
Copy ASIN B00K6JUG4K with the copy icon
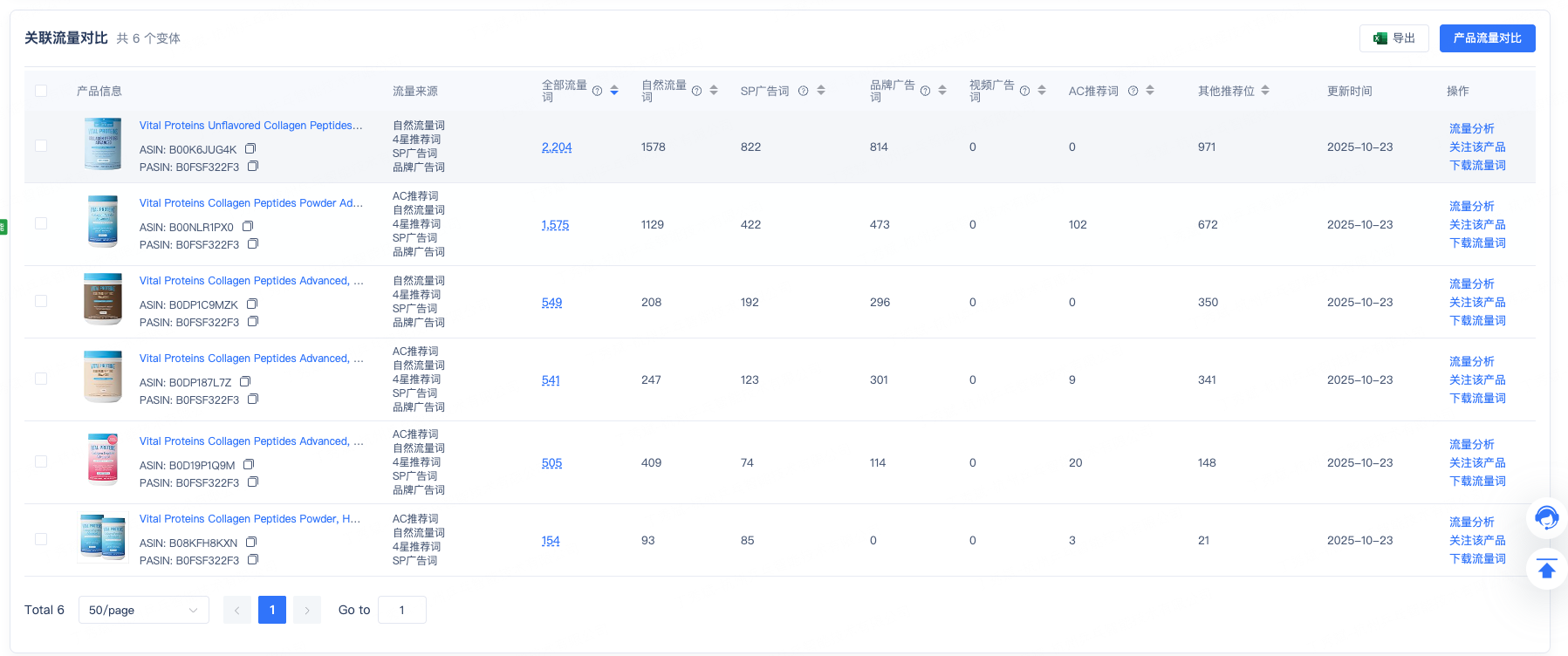coord(250,149)
